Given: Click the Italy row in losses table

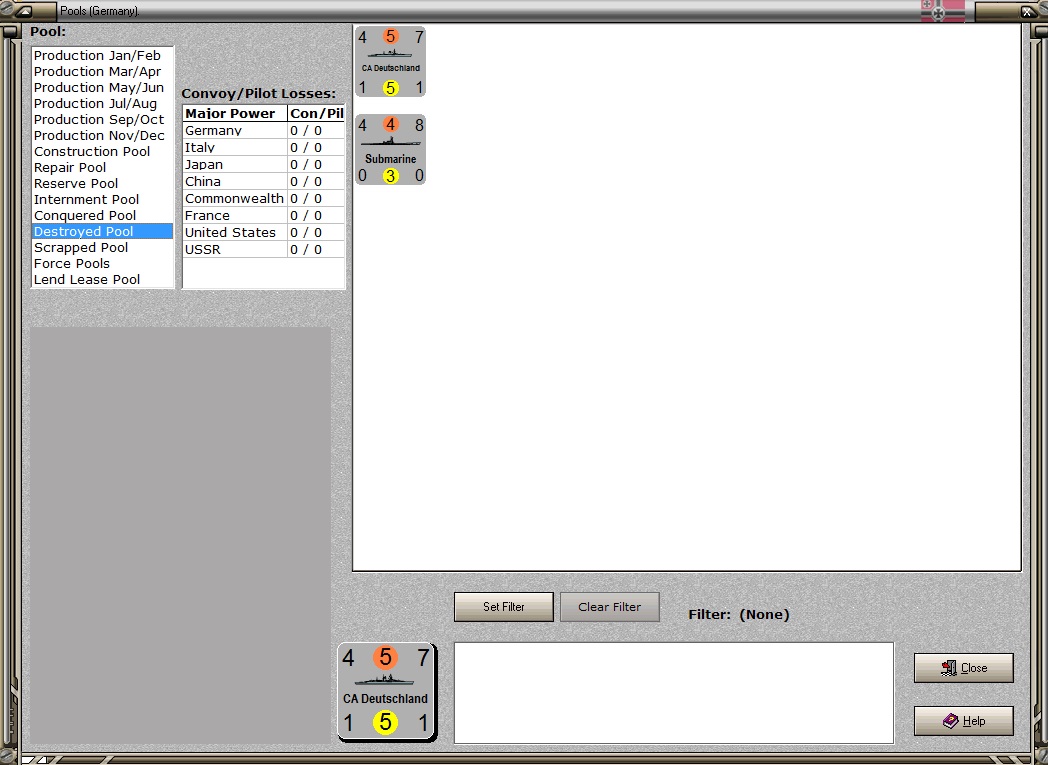Looking at the screenshot, I should 263,148.
